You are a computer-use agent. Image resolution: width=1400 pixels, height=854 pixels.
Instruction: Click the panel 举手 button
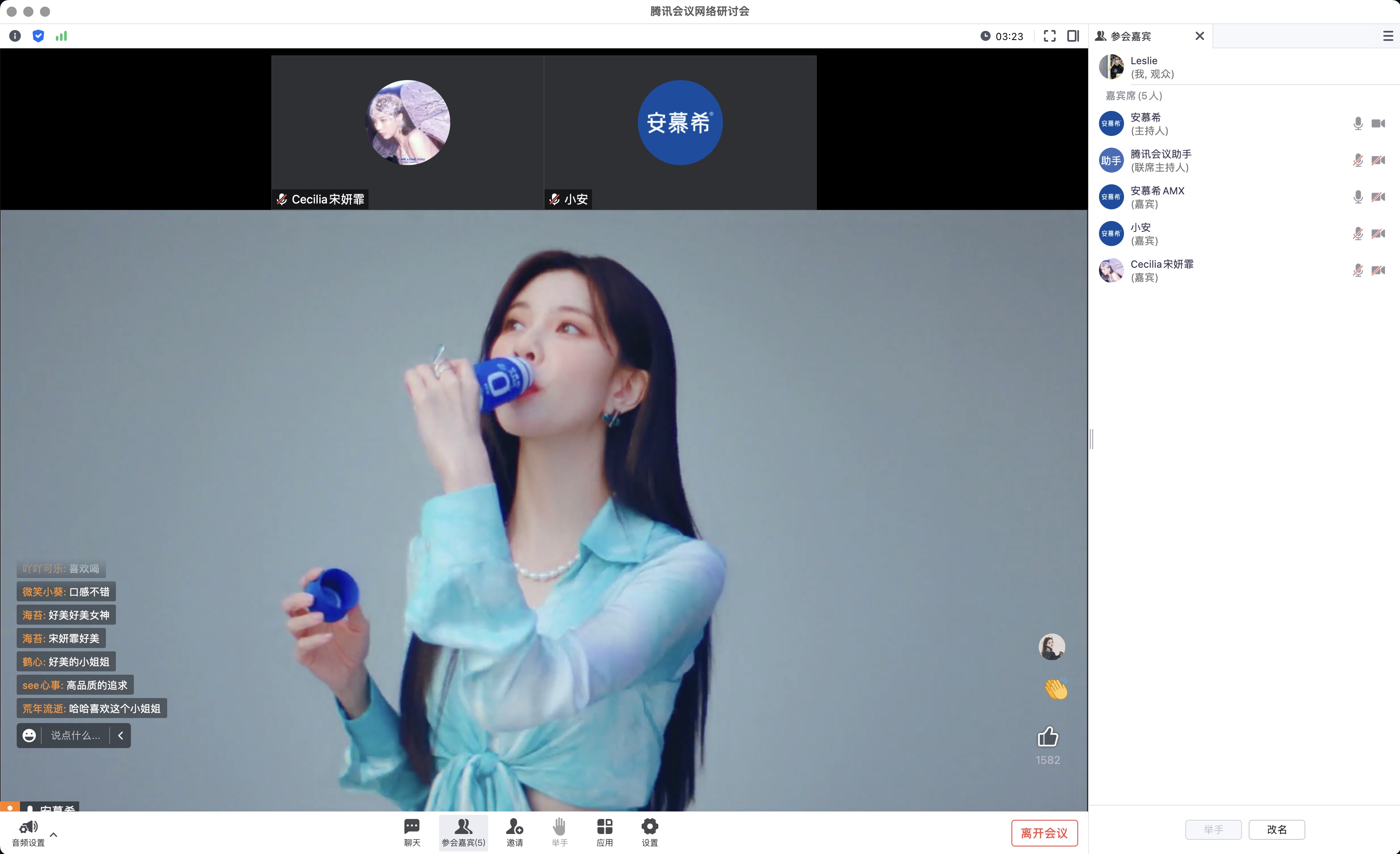[x=1213, y=829]
